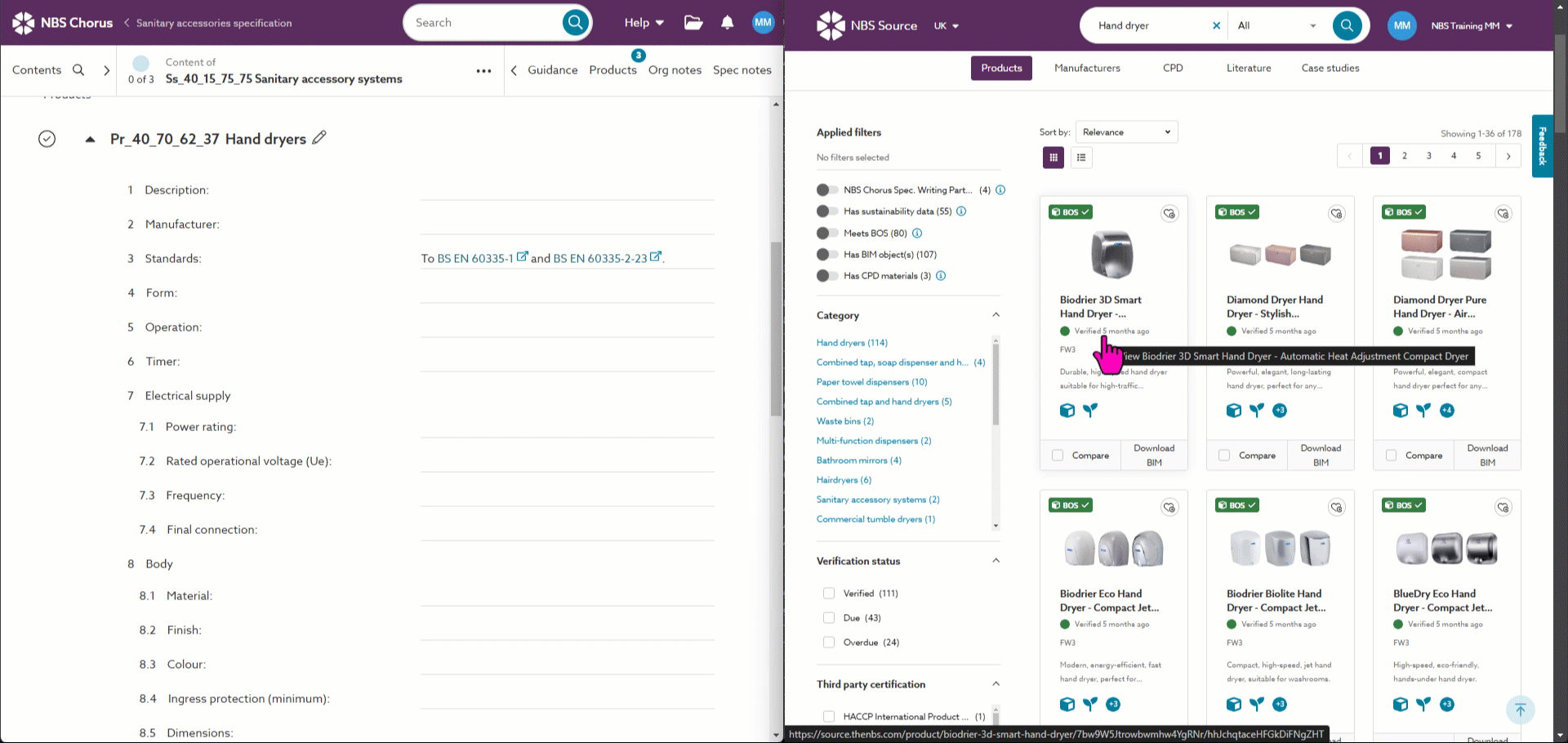The height and width of the screenshot is (743, 1568).
Task: Open the All search category dropdown
Action: 1277,25
